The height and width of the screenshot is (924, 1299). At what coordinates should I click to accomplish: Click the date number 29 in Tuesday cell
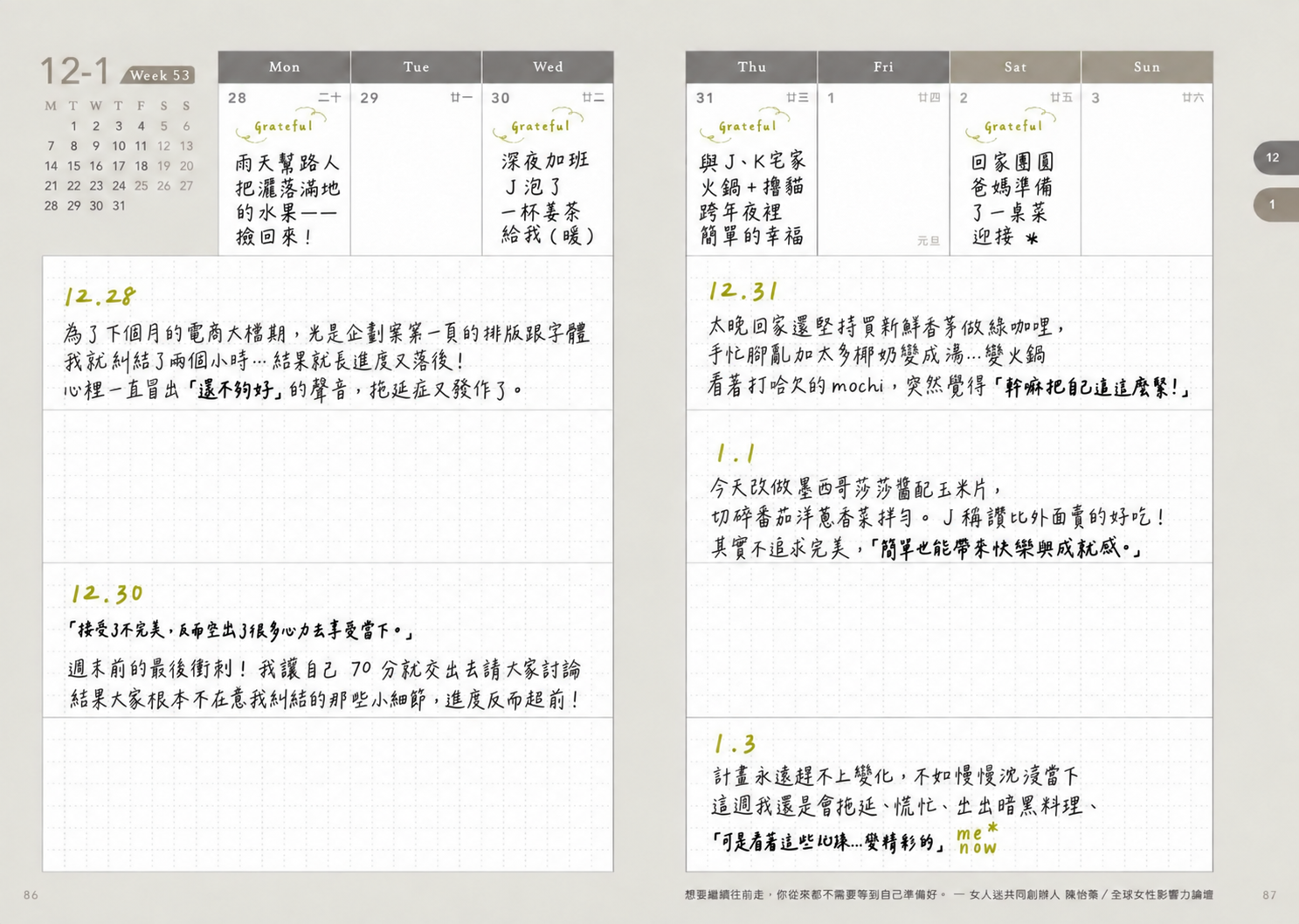click(370, 98)
